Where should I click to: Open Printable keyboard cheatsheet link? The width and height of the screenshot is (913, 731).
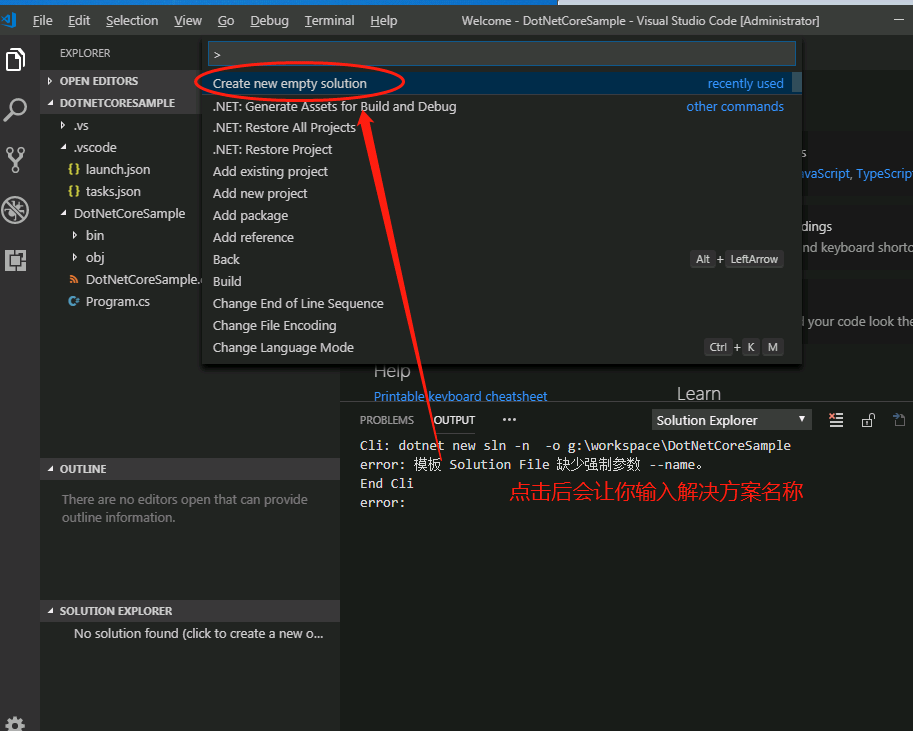pyautogui.click(x=460, y=396)
